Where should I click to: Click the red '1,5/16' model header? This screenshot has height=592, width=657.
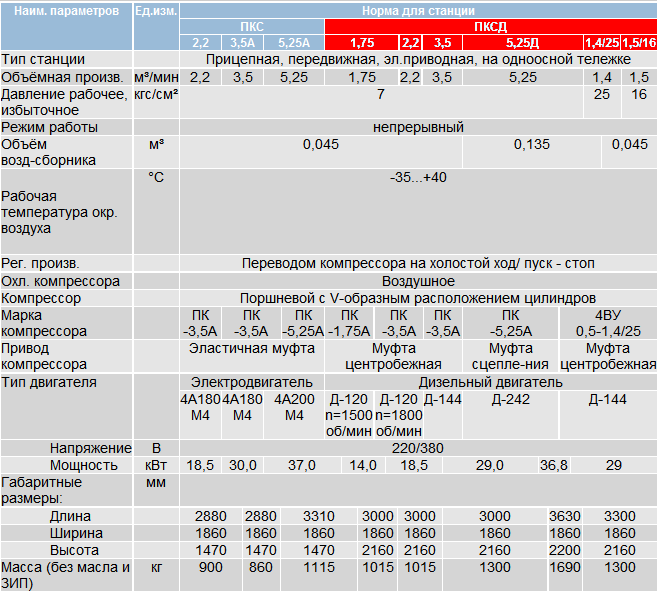[x=639, y=43]
